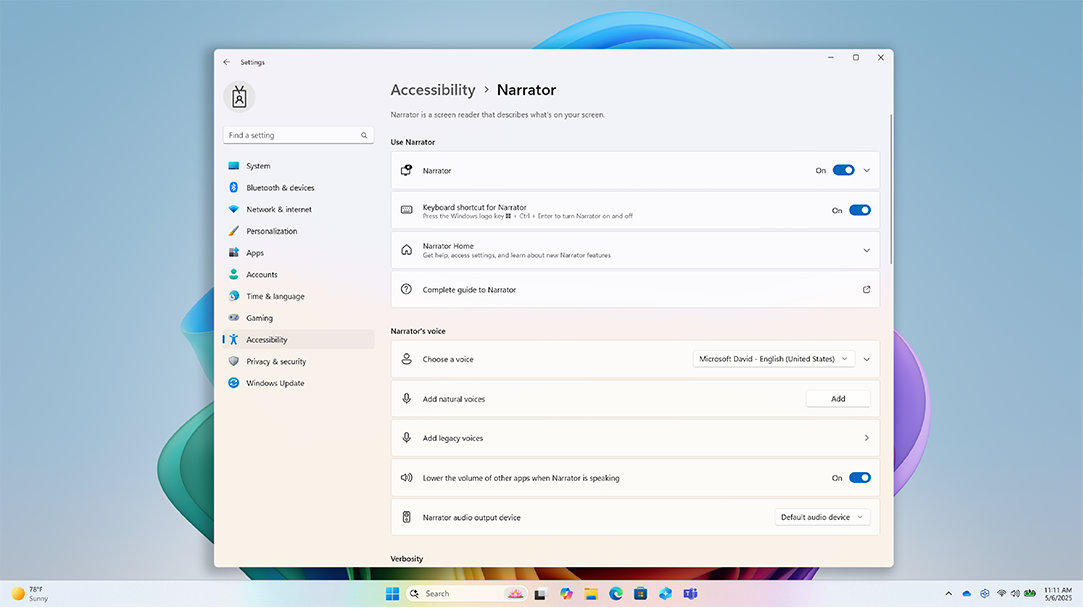Expand the Choose a voice row chevron

tap(867, 359)
